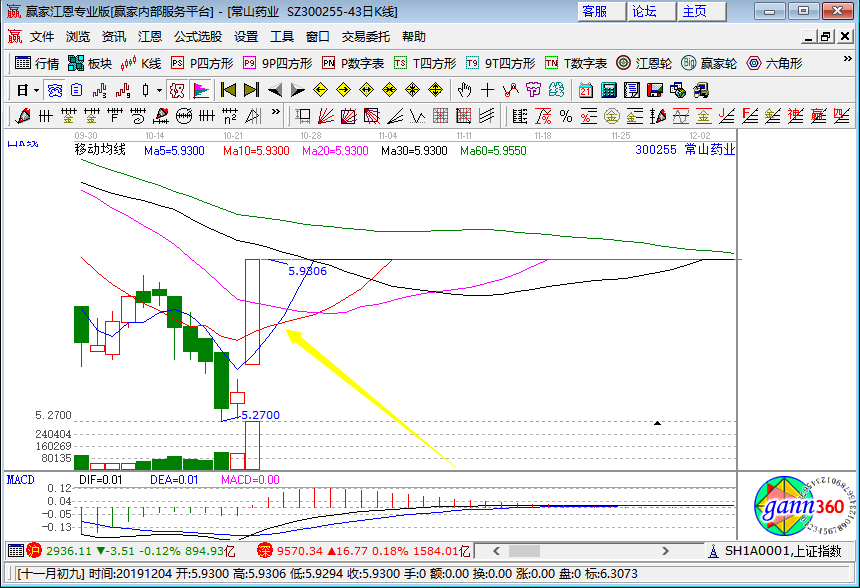Click the save picture floppy icon
The width and height of the screenshot is (860, 588).
point(655,90)
